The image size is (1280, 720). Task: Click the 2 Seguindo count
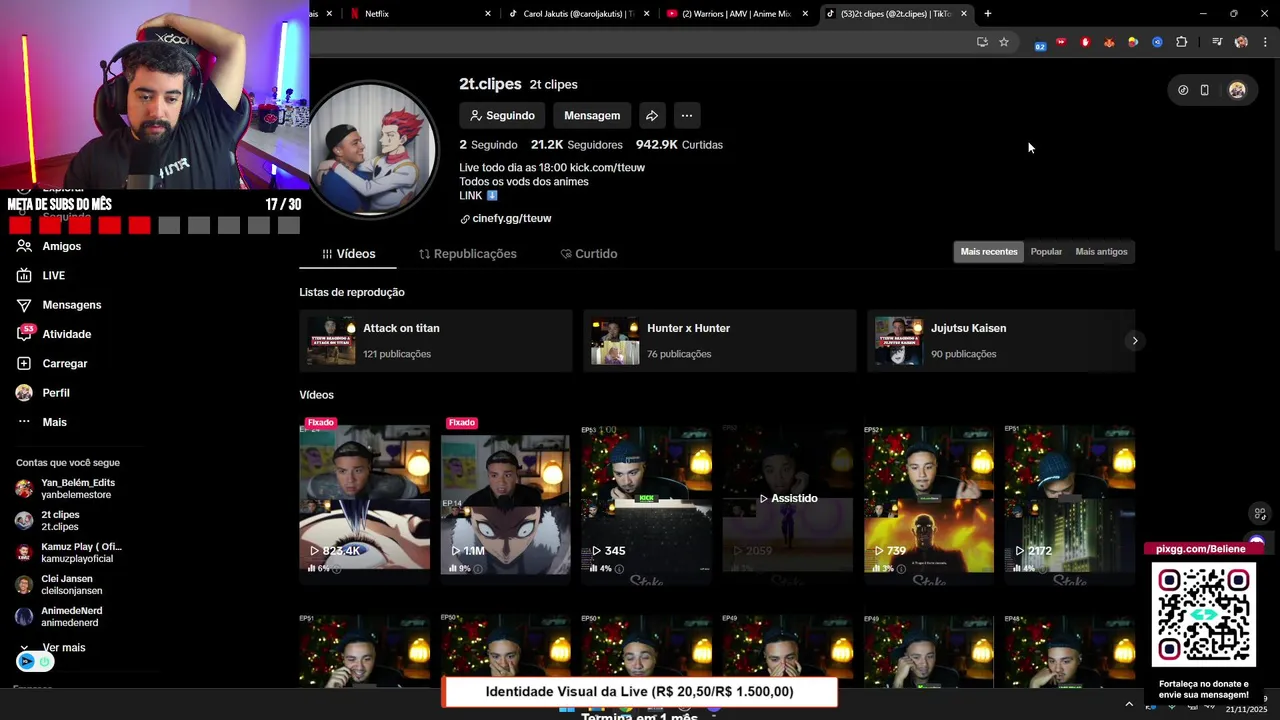(x=488, y=145)
